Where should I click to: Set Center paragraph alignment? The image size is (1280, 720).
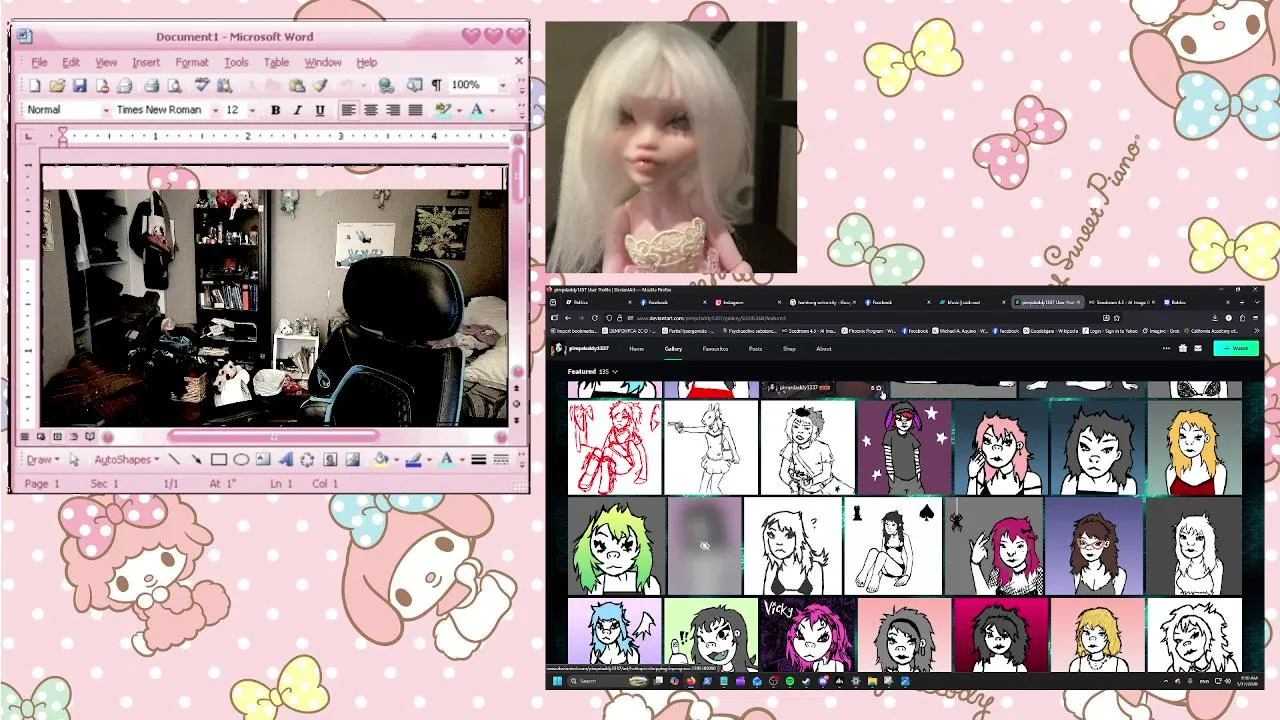click(371, 110)
